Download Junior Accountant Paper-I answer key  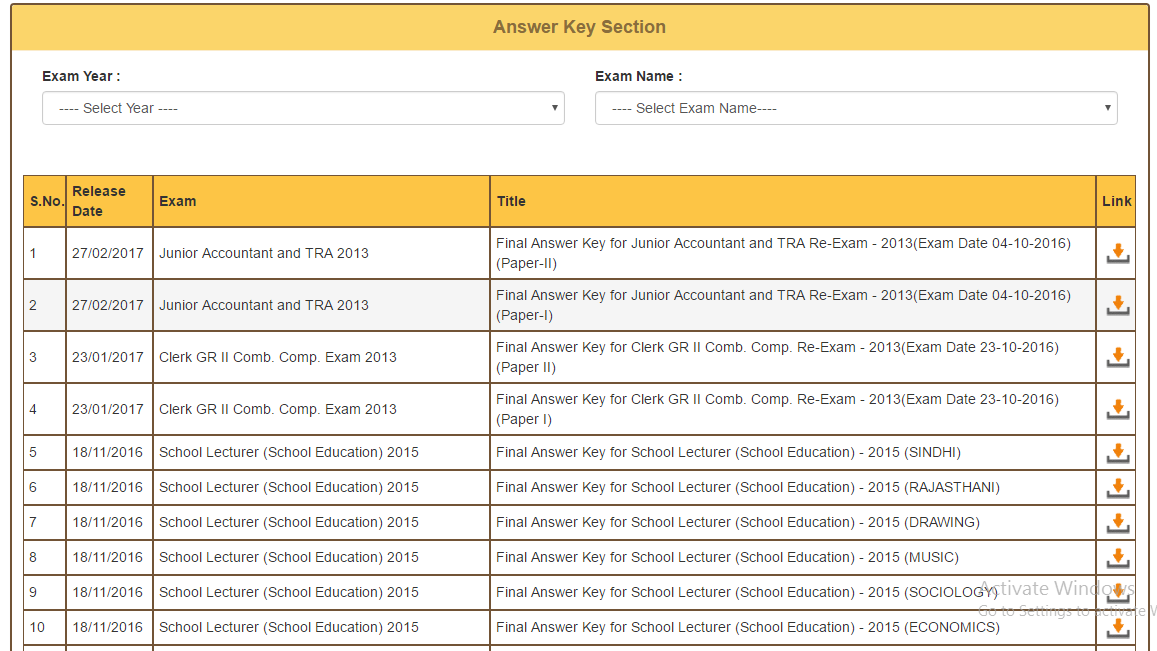click(x=1117, y=306)
